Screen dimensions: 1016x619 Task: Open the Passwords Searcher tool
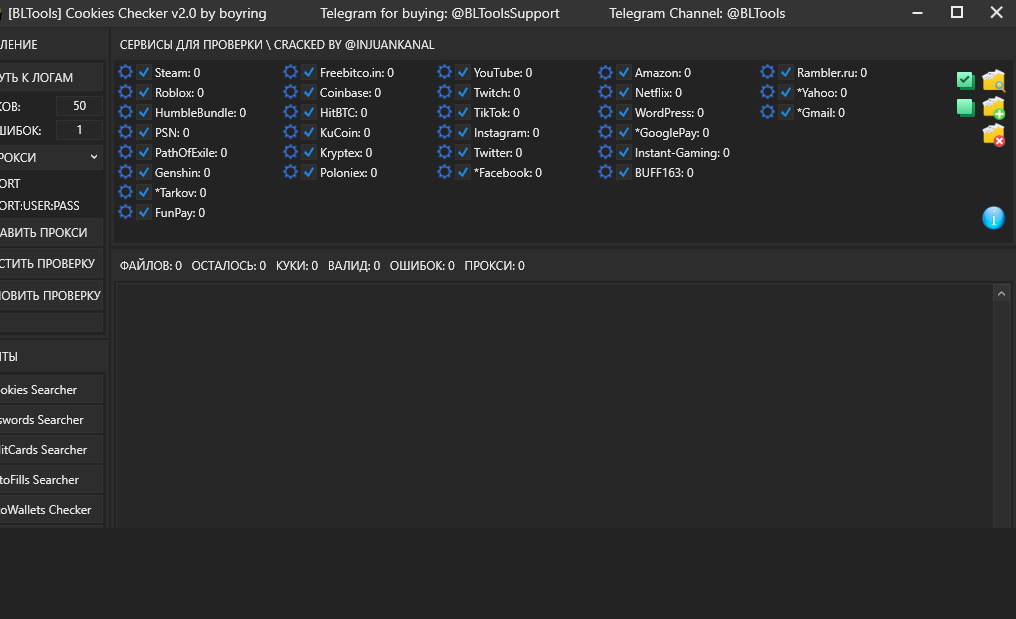coord(51,419)
